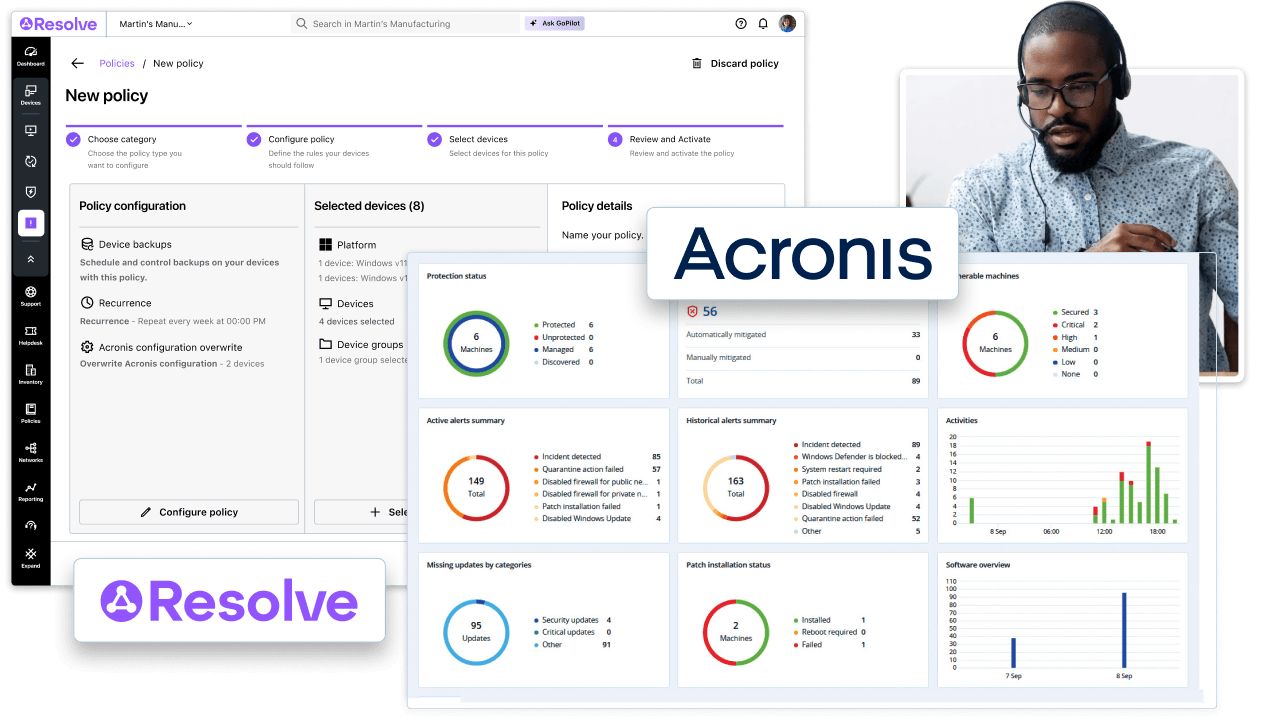1280x720 pixels.
Task: Click the gauge icon above Expand
Action: coord(30,525)
